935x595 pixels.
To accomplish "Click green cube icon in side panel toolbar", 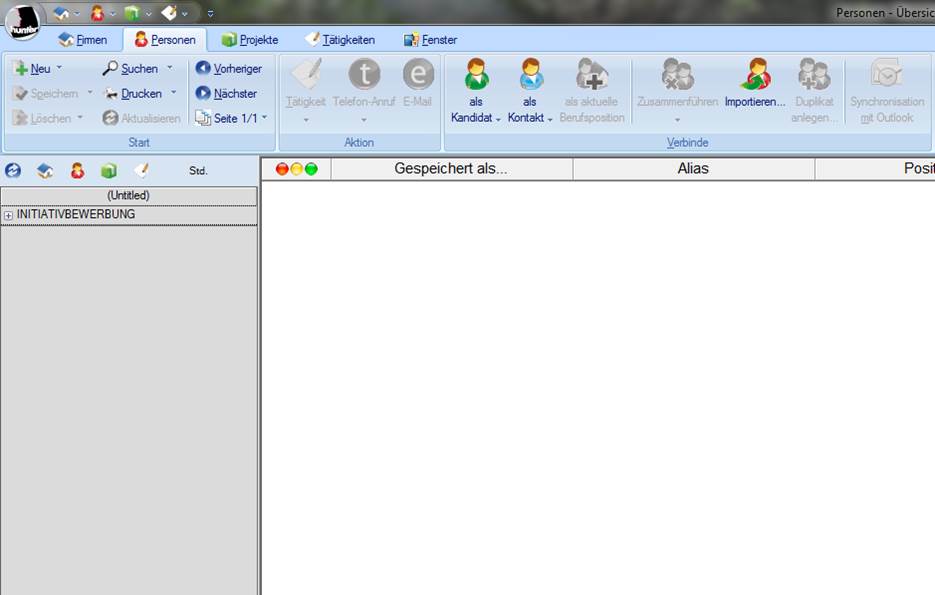I will pyautogui.click(x=108, y=171).
